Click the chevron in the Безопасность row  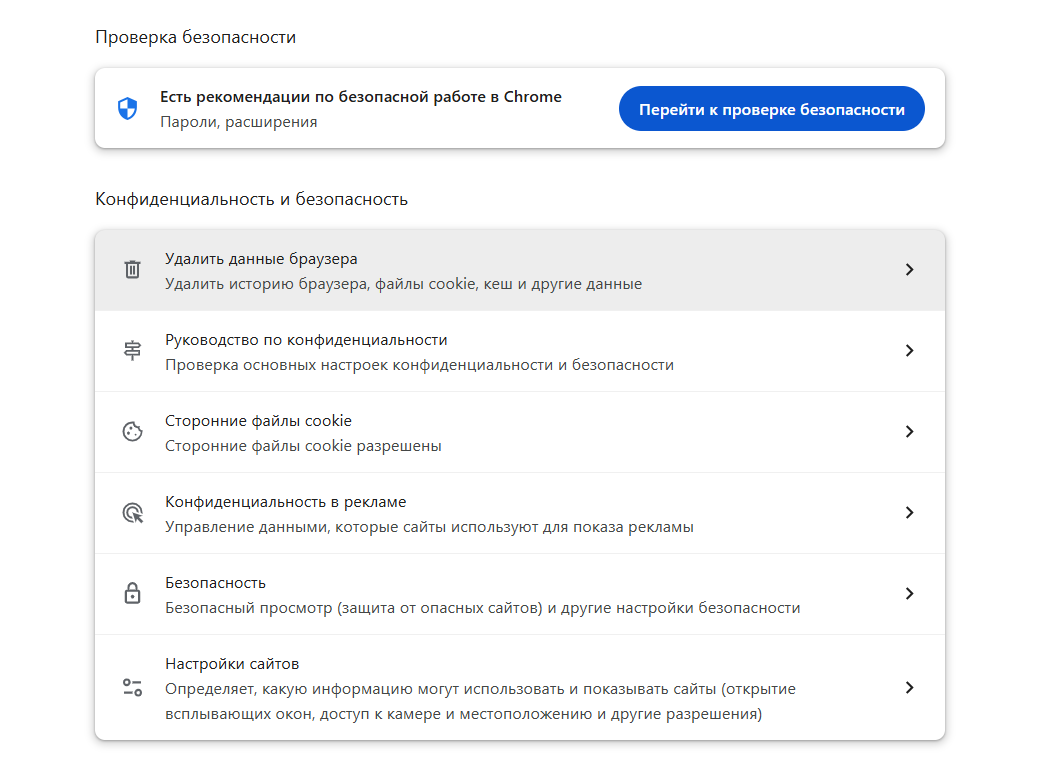tap(909, 594)
